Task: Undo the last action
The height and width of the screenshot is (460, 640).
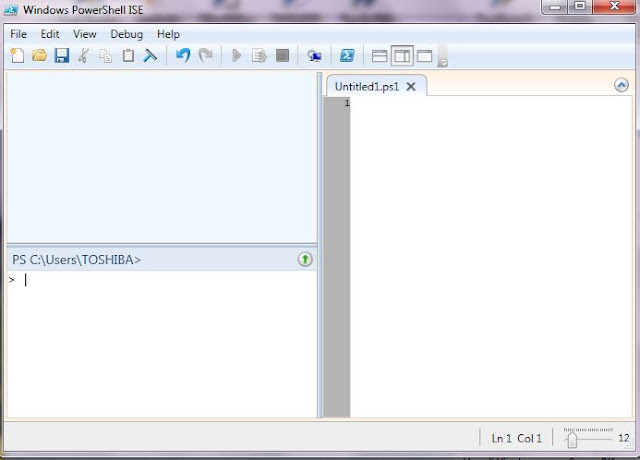Action: pyautogui.click(x=183, y=55)
